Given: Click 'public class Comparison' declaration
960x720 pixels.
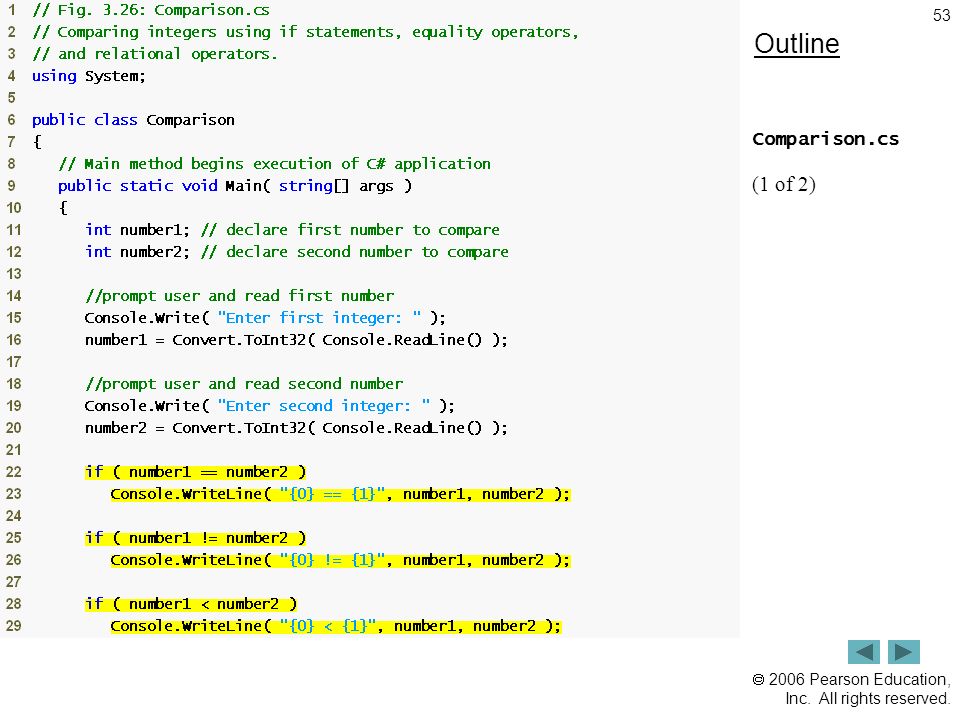Looking at the screenshot, I should [x=133, y=120].
